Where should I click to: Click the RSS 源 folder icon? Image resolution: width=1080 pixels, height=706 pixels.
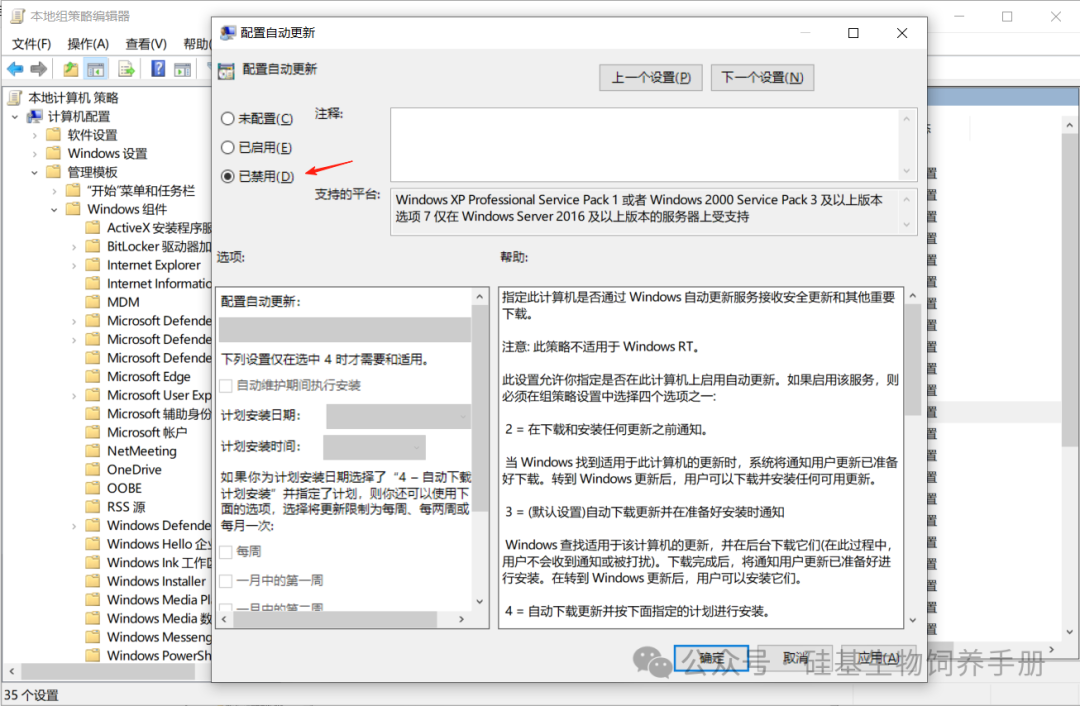[93, 506]
